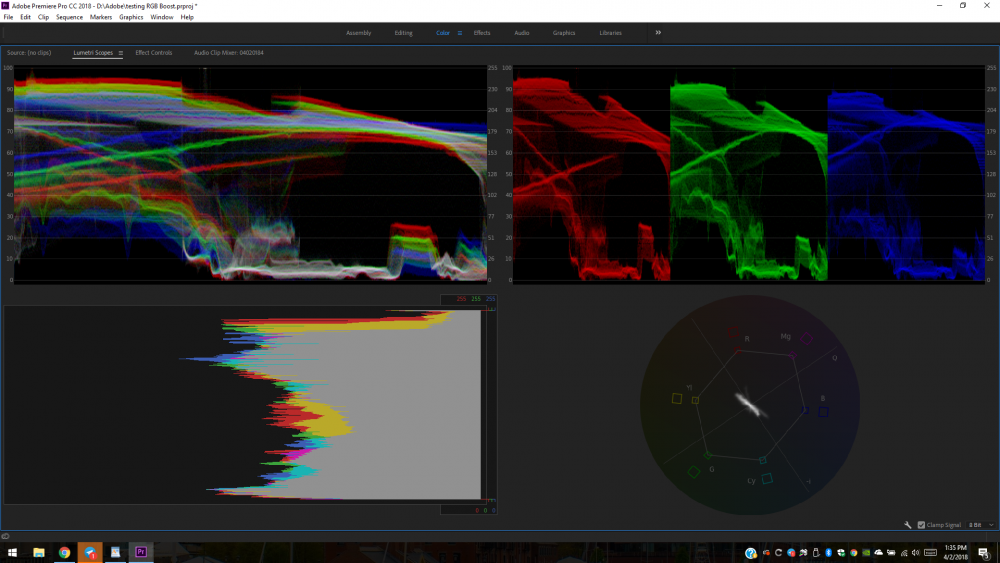Image resolution: width=1000 pixels, height=563 pixels.
Task: Open the Markers menu
Action: 101,17
